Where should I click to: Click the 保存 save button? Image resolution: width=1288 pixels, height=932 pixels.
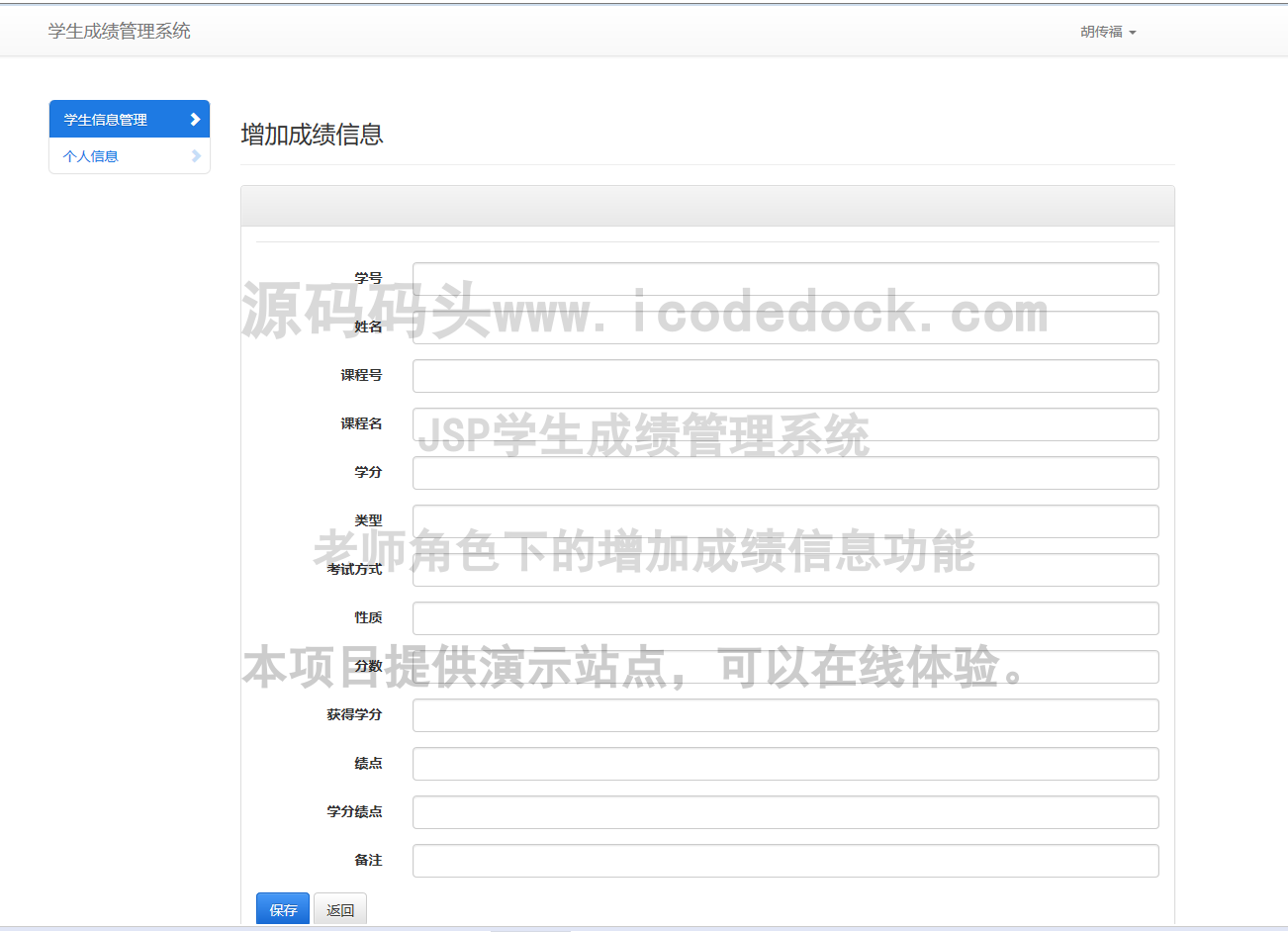pyautogui.click(x=282, y=909)
